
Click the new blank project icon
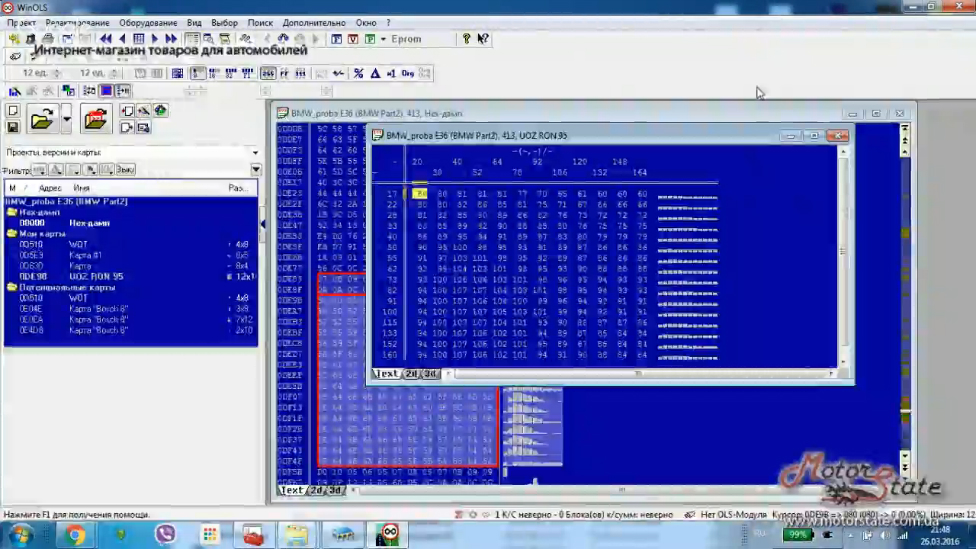click(x=13, y=111)
